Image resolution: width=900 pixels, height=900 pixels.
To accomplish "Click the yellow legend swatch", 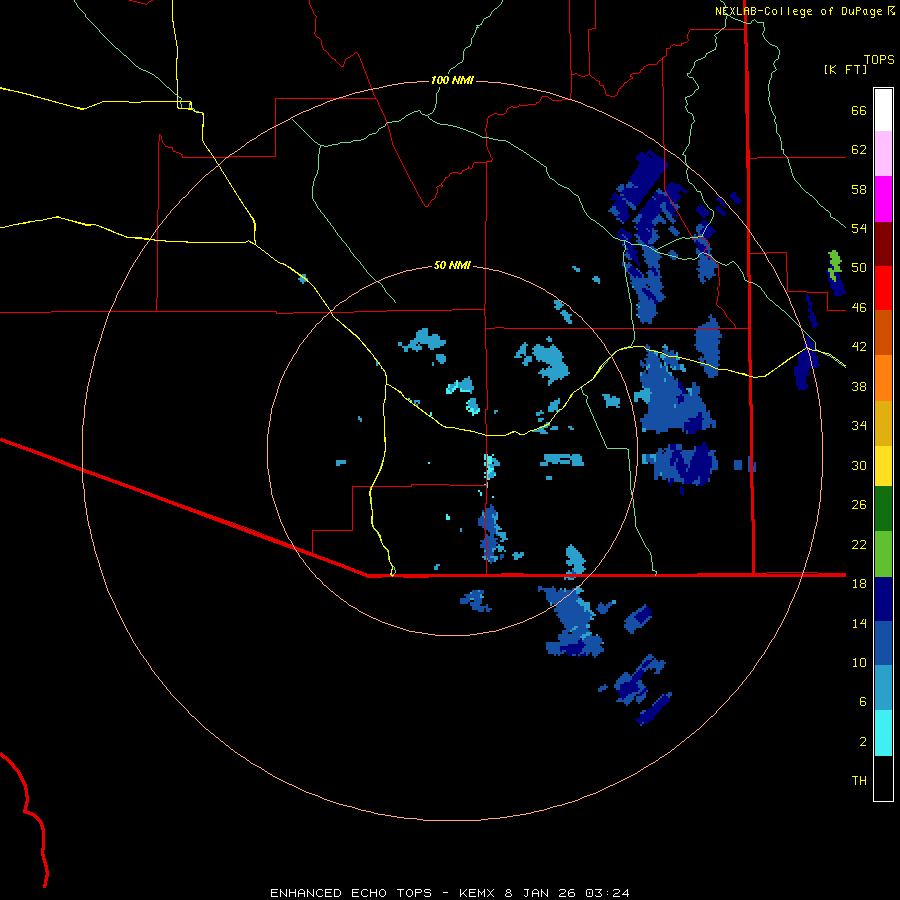I will (883, 466).
